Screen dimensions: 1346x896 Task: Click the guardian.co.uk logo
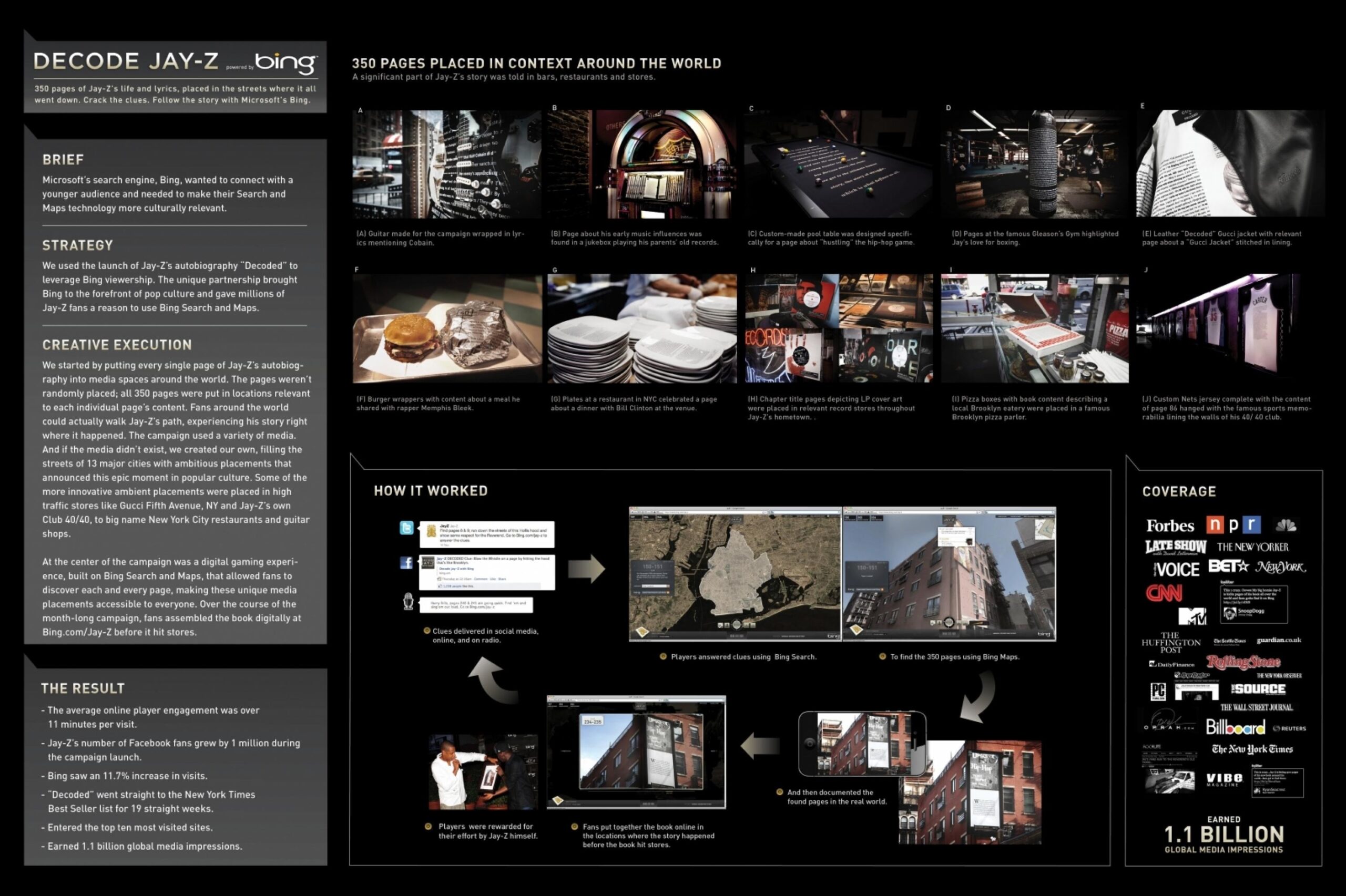click(1279, 641)
